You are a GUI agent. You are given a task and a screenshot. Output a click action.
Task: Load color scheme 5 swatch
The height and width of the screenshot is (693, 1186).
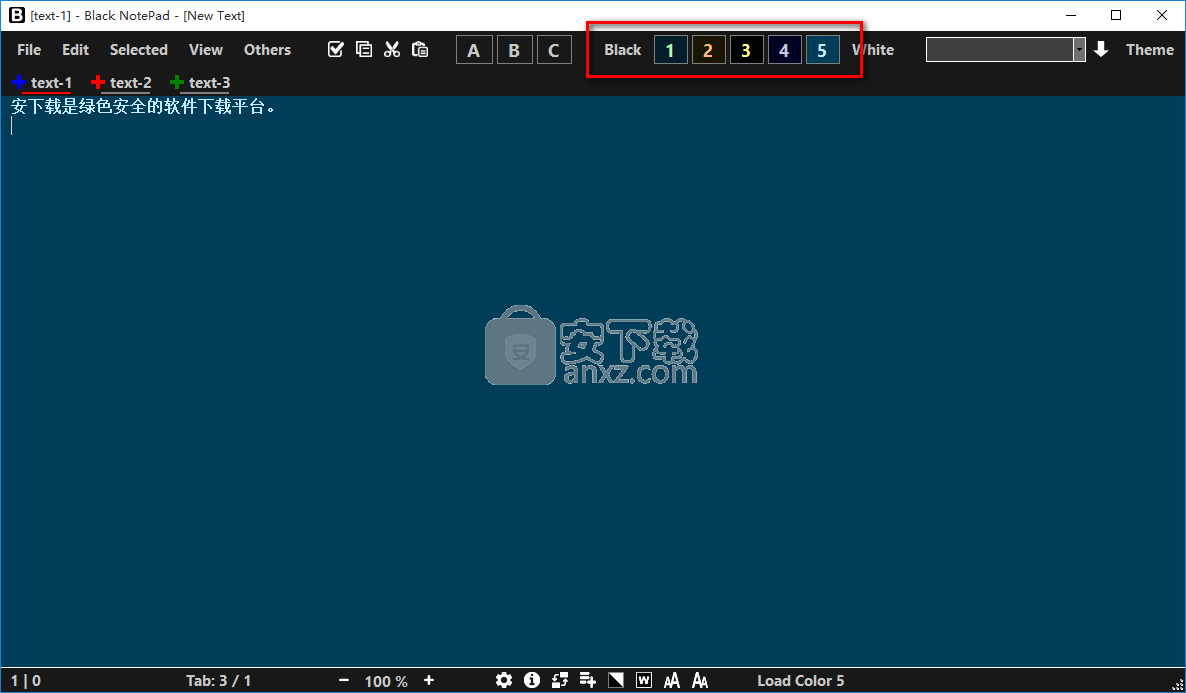coord(822,50)
